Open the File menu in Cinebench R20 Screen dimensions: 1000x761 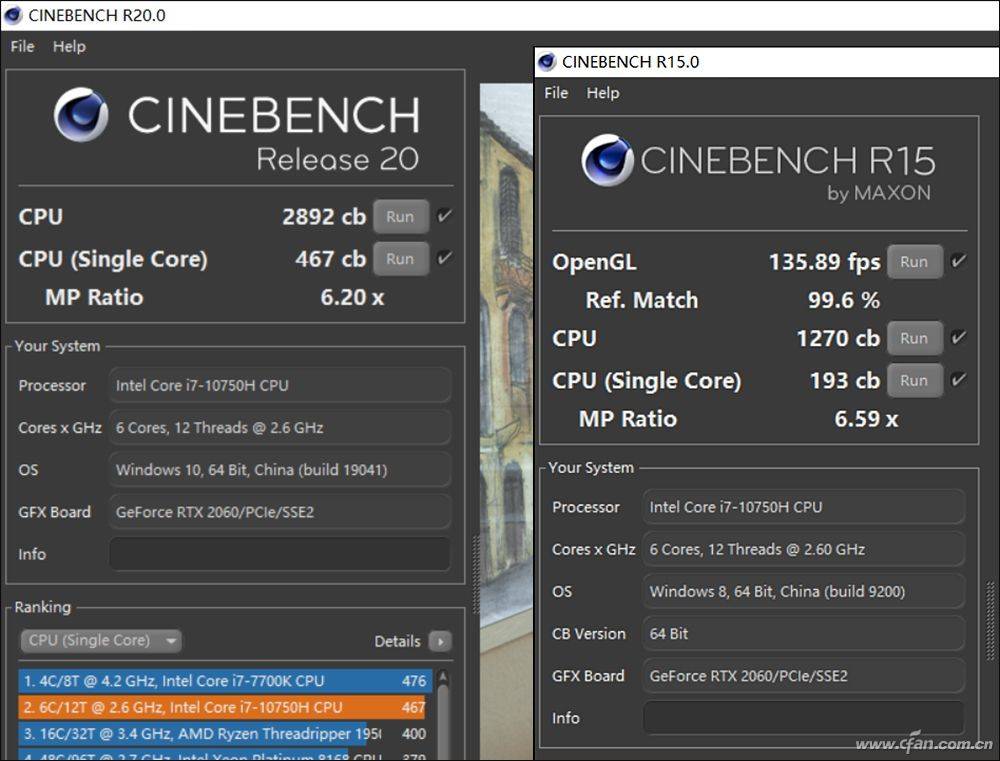(22, 46)
